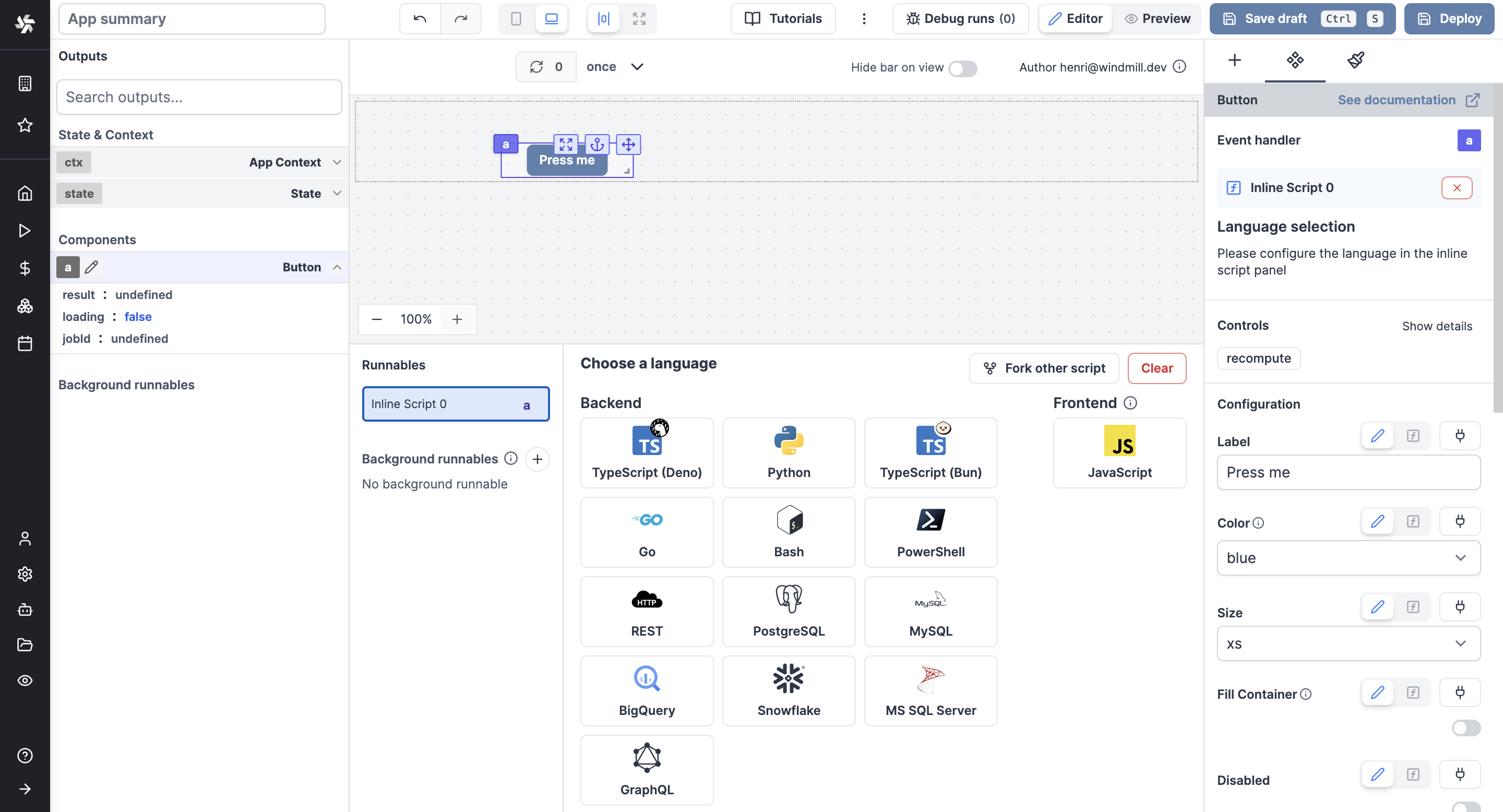Image resolution: width=1503 pixels, height=812 pixels.
Task: Open the styling paintbrush panel icon
Action: tap(1355, 60)
